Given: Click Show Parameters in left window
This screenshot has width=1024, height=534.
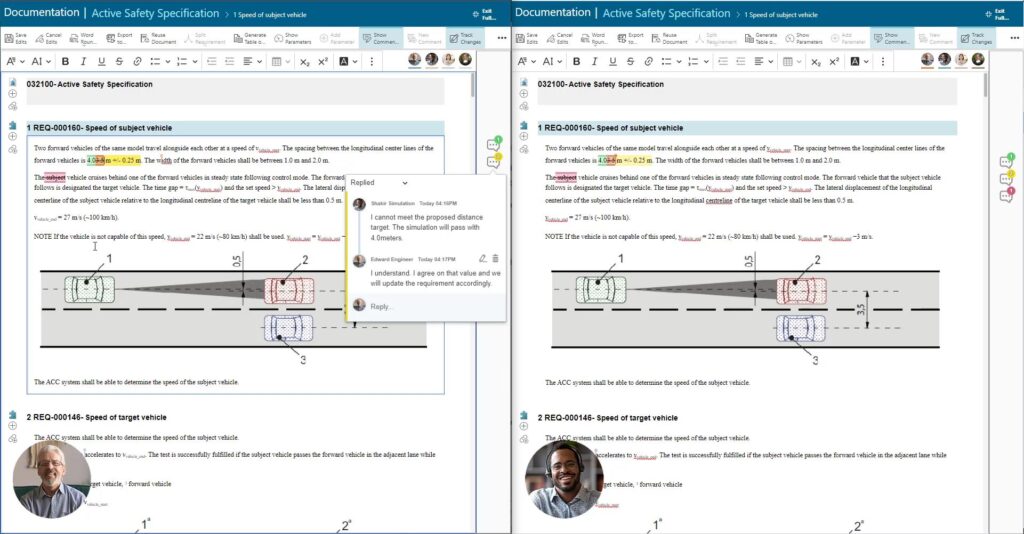Looking at the screenshot, I should (x=293, y=39).
